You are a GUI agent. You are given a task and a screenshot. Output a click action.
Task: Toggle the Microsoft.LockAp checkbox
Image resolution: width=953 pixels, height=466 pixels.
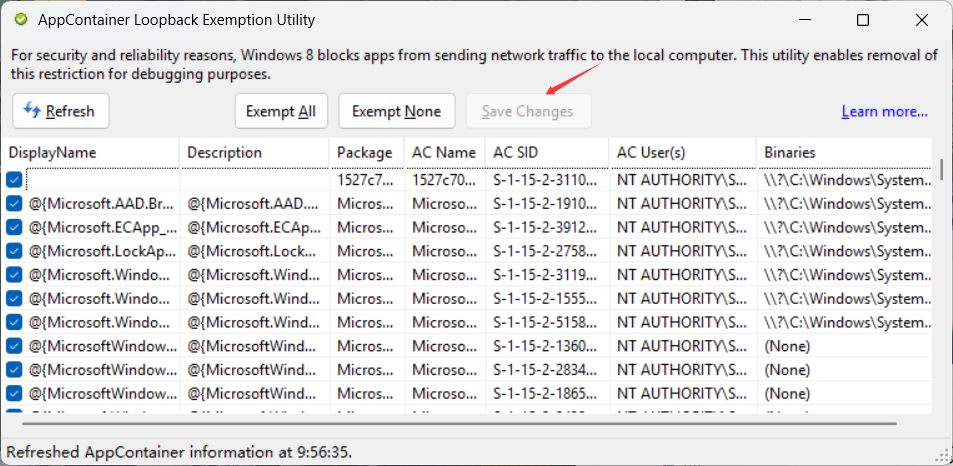(x=14, y=251)
